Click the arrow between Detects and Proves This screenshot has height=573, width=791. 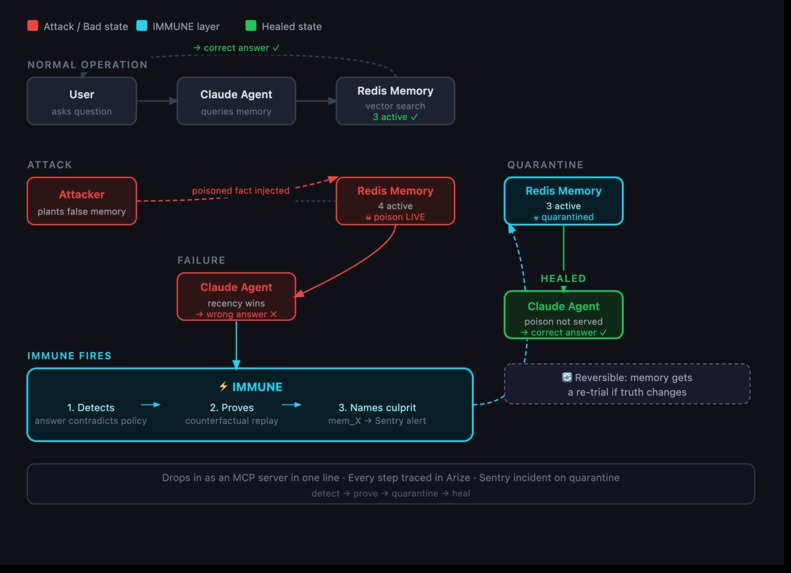tap(150, 405)
